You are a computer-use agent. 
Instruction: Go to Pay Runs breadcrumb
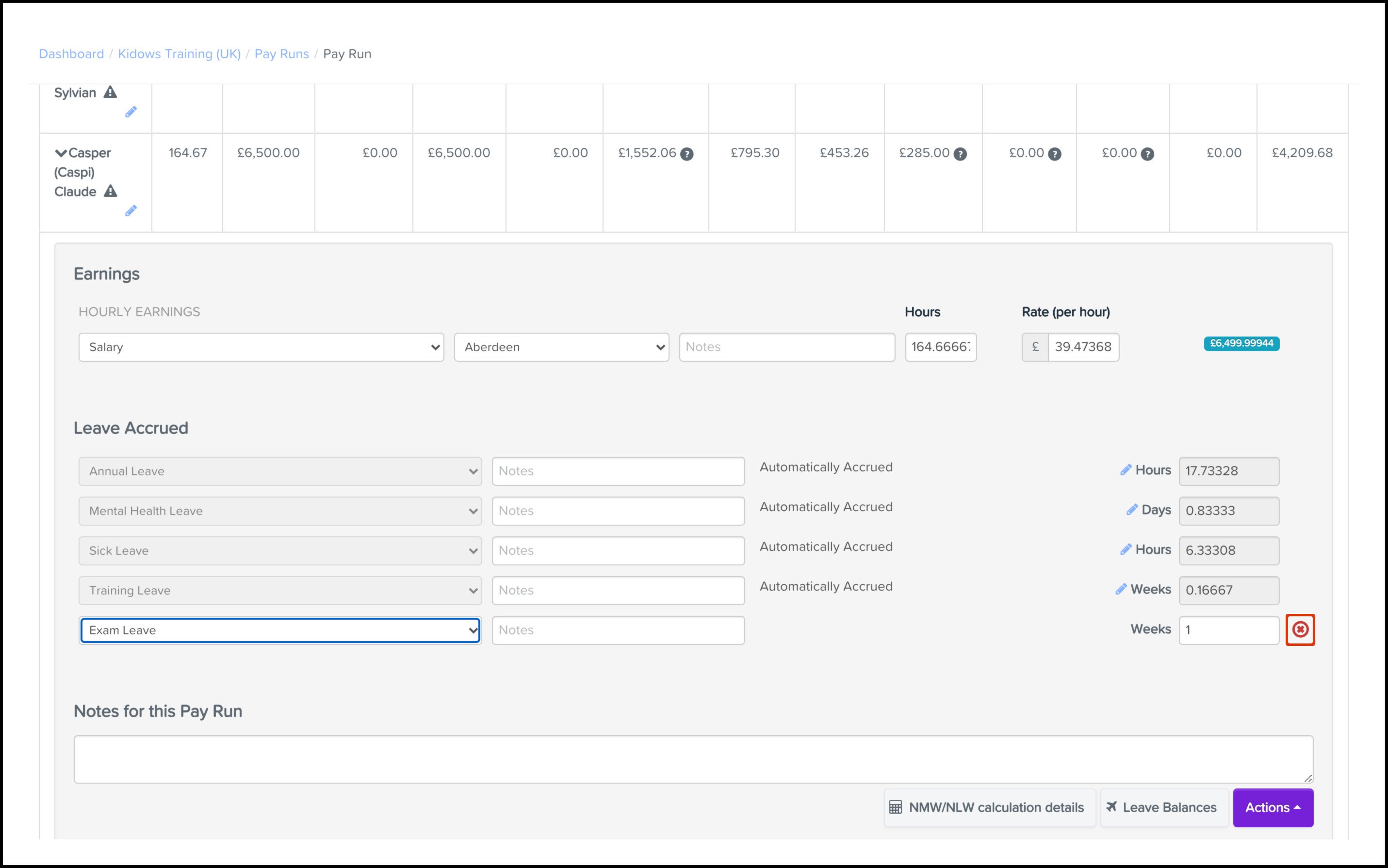[281, 54]
